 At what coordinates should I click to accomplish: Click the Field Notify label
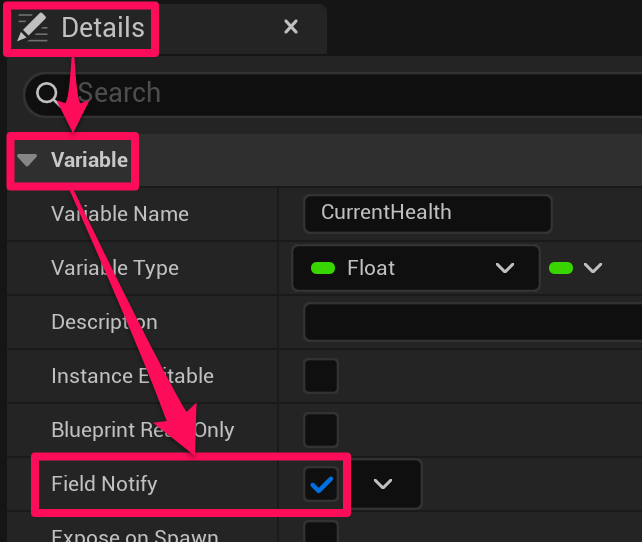click(104, 484)
